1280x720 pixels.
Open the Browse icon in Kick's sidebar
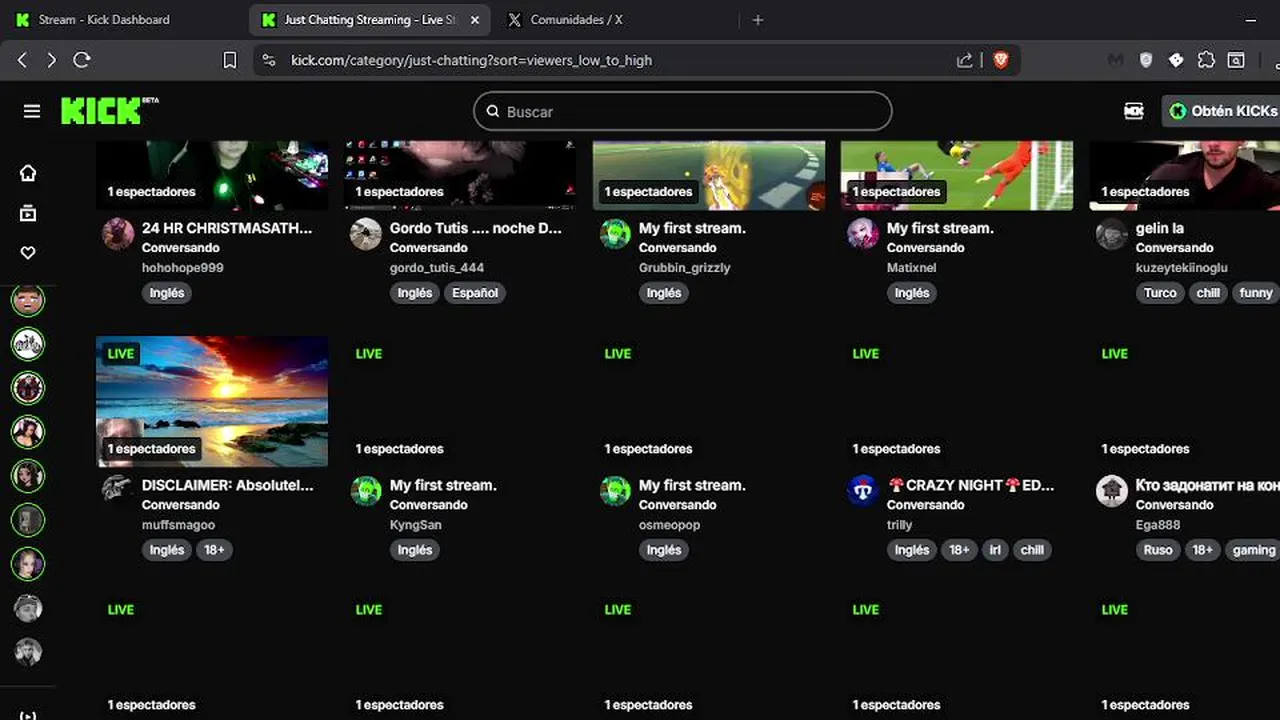(x=28, y=213)
